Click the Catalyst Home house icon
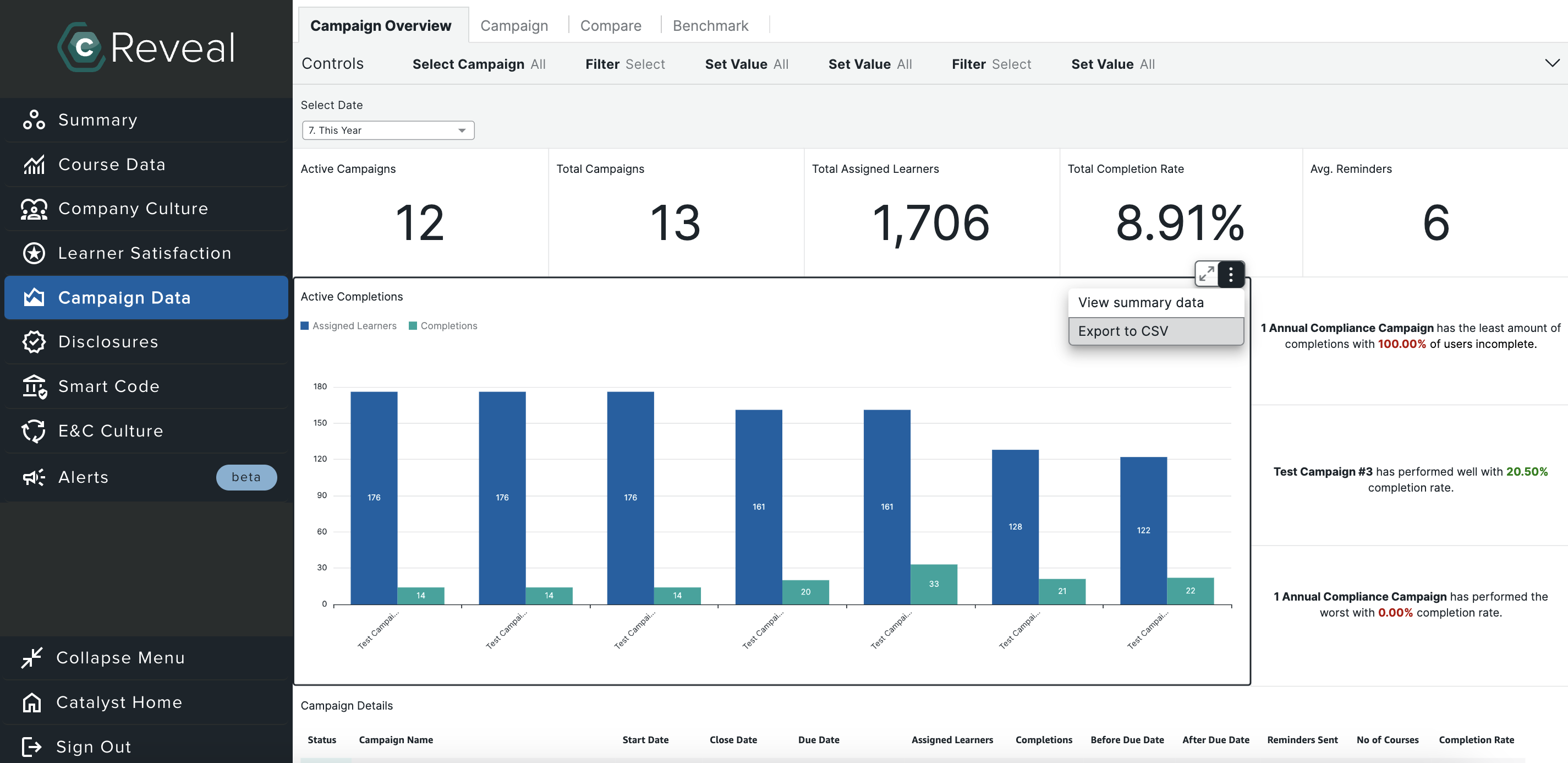 (32, 702)
